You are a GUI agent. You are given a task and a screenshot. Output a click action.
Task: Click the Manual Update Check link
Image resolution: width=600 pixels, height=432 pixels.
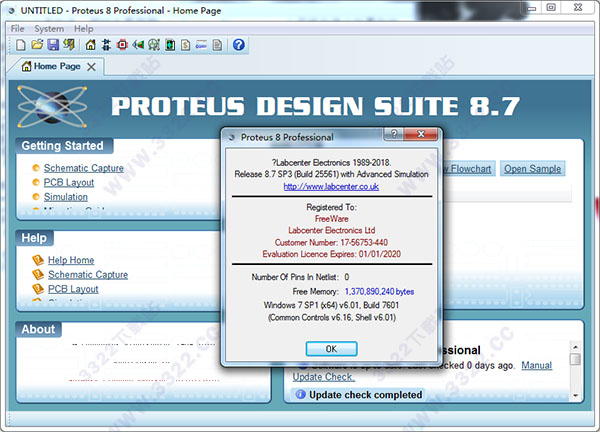tap(536, 365)
